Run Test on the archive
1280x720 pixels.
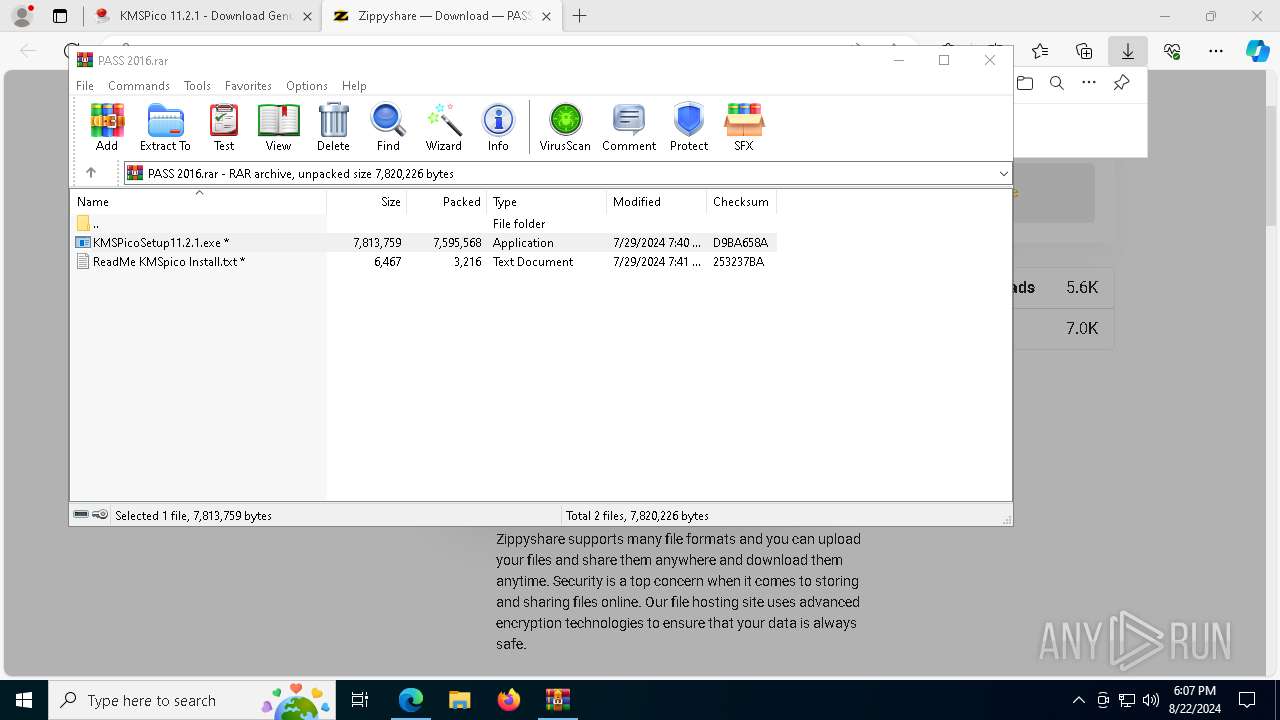(x=224, y=127)
